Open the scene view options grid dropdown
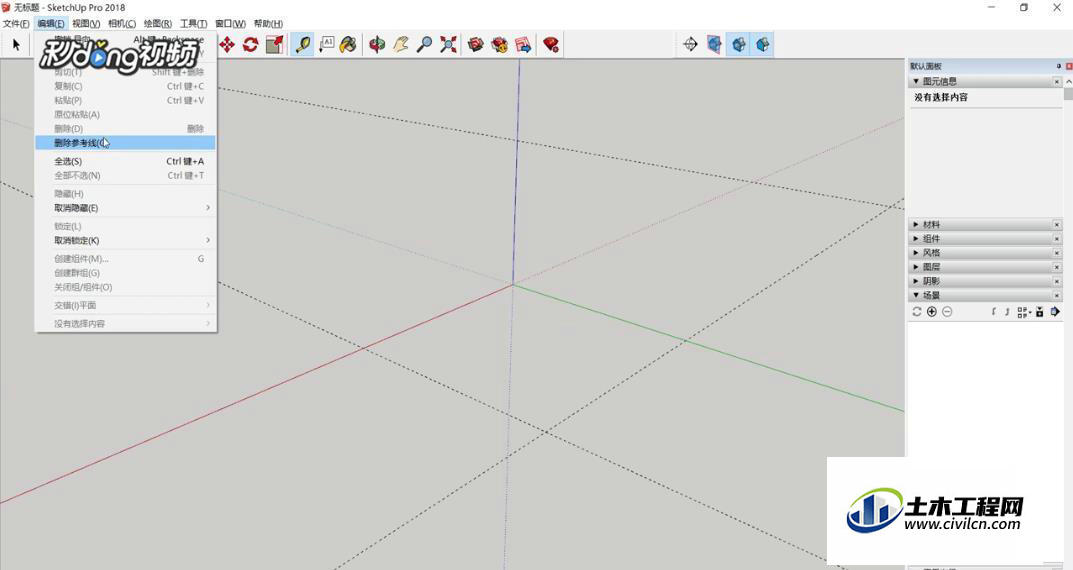The width and height of the screenshot is (1073, 570). [1024, 312]
